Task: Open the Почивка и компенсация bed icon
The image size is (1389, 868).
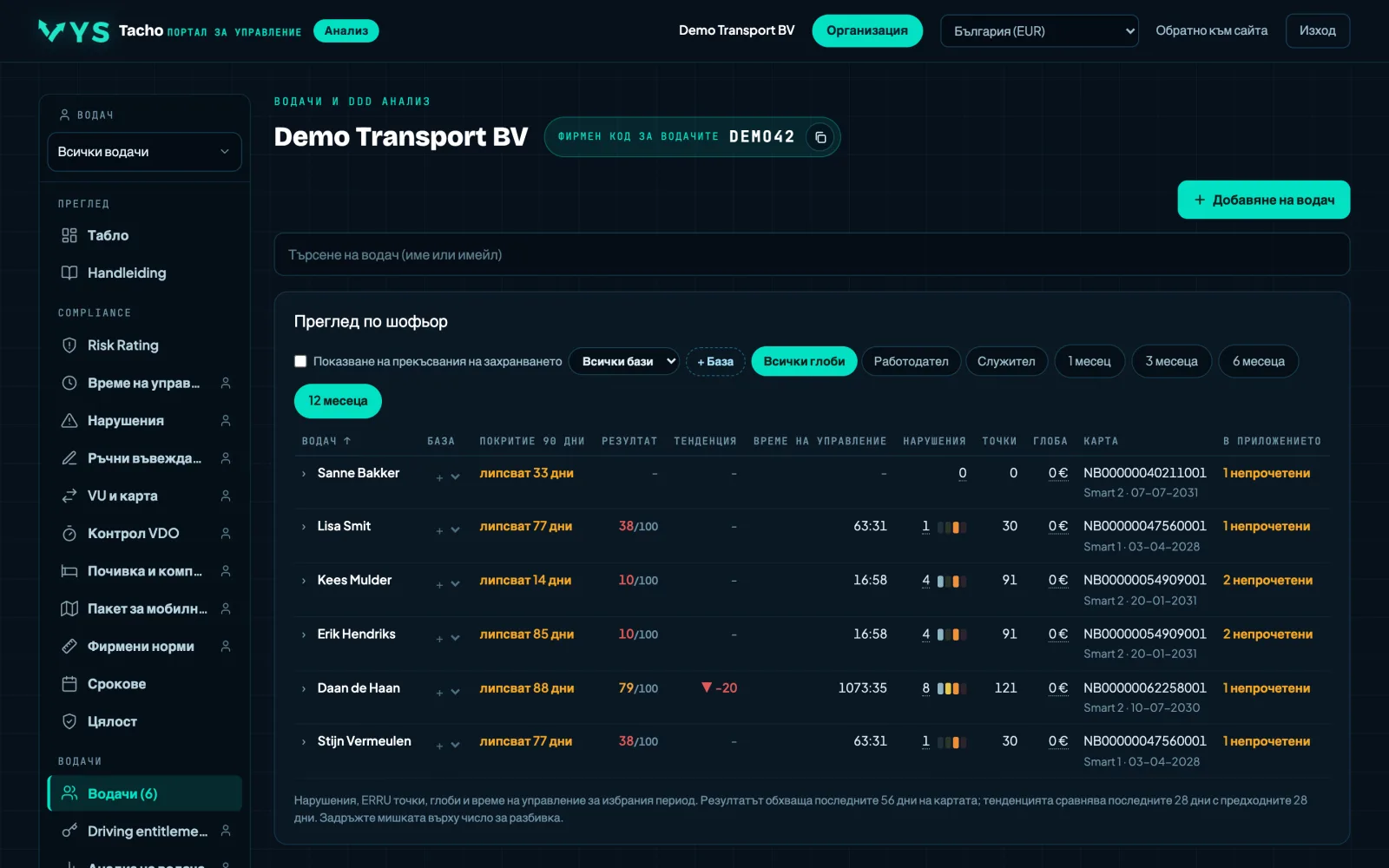Action: 69,571
